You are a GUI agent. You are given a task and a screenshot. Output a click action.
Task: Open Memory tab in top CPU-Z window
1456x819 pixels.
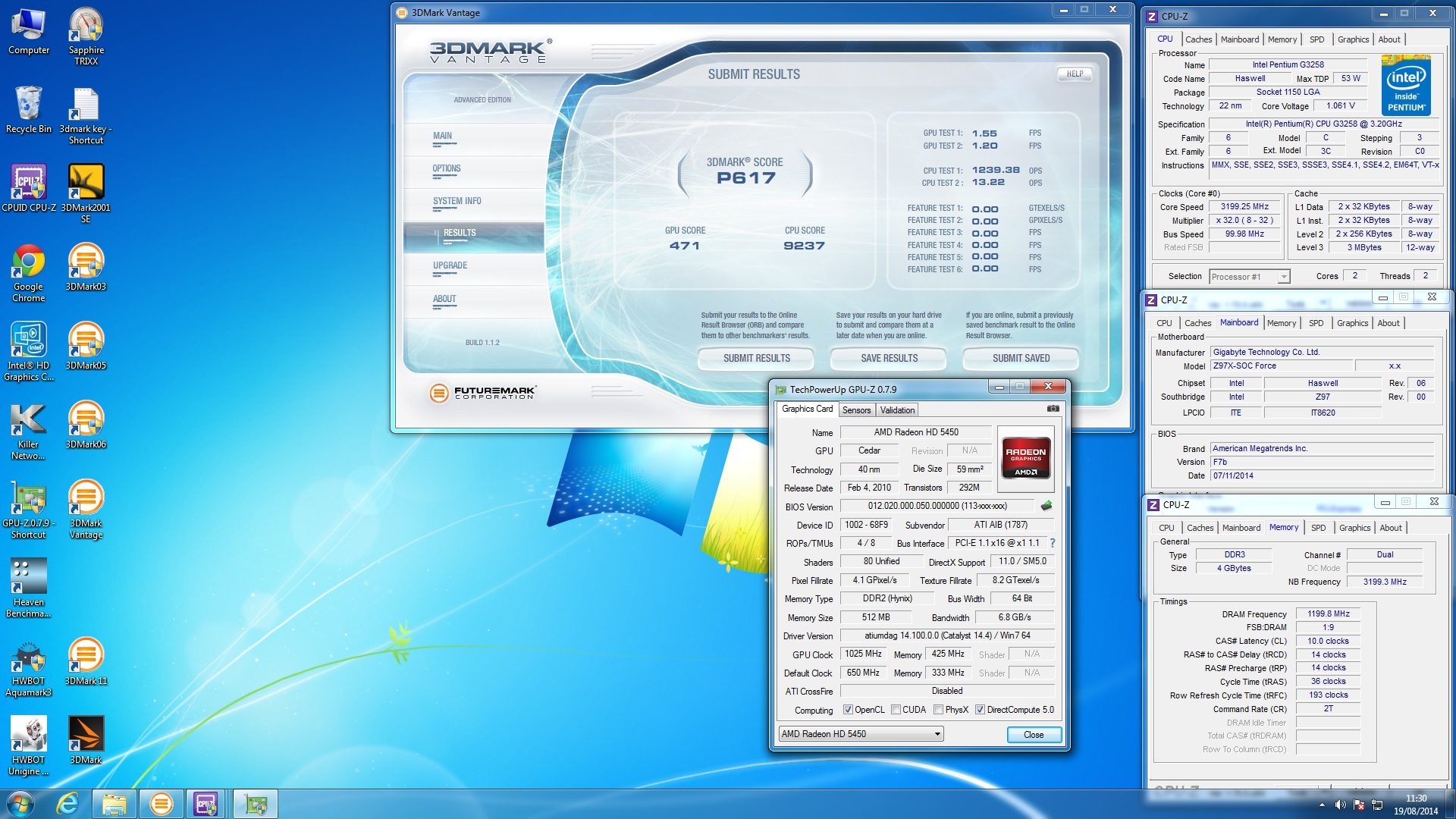point(1282,39)
